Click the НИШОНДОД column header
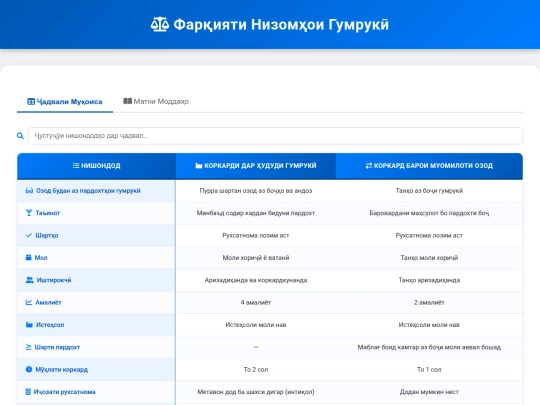This screenshot has width=540, height=405. (96, 166)
